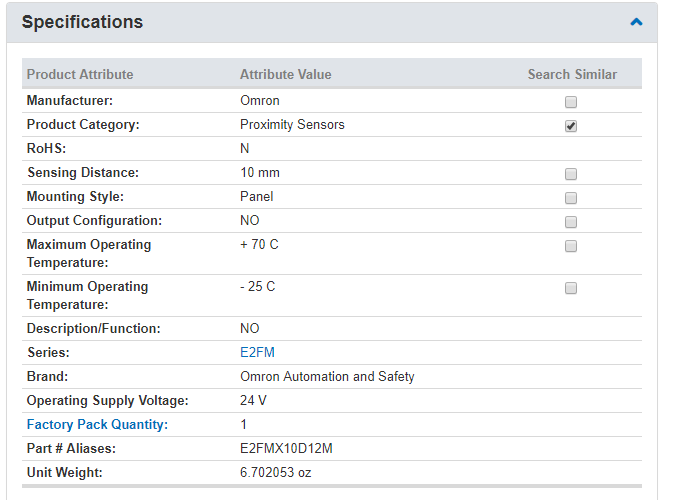Click the Panel mounting style value
675x500 pixels.
pos(257,196)
